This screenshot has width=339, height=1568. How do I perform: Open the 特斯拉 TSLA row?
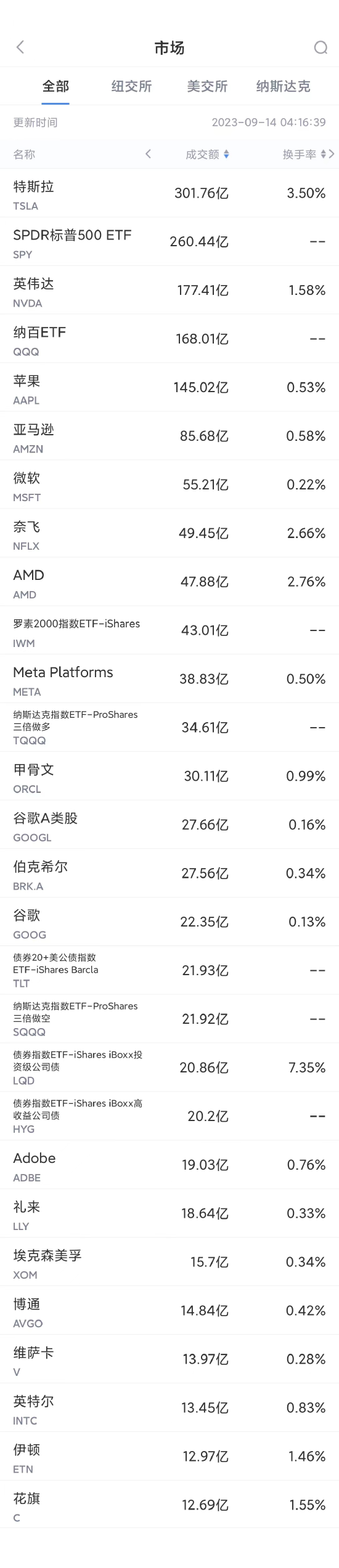(169, 193)
